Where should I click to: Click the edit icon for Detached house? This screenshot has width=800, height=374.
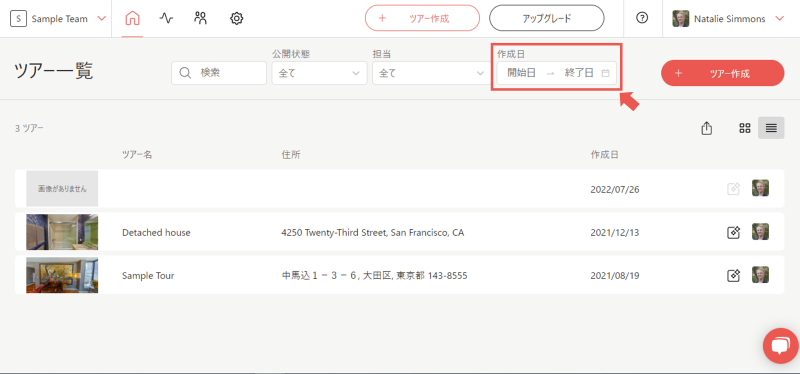click(x=733, y=233)
